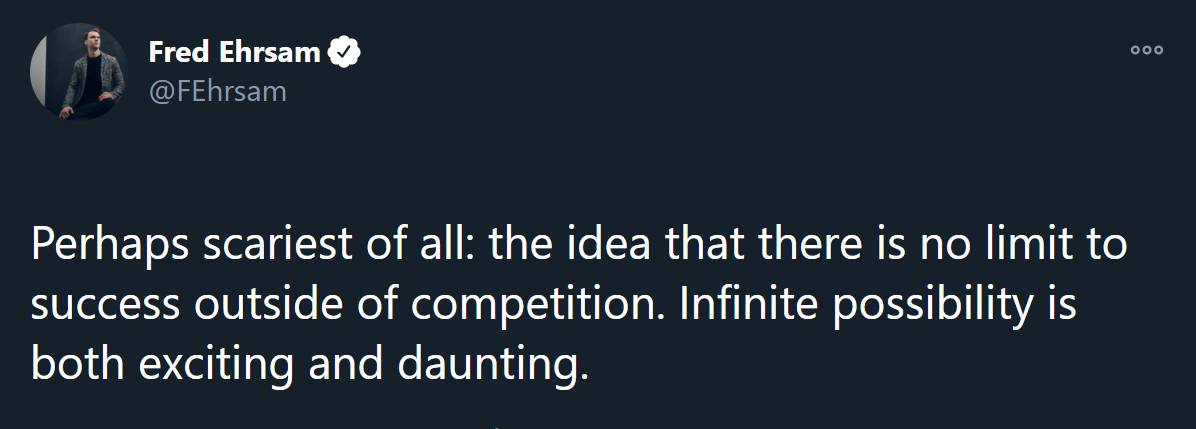Open the tweet's more options menu
1196x429 pixels.
(x=1146, y=50)
